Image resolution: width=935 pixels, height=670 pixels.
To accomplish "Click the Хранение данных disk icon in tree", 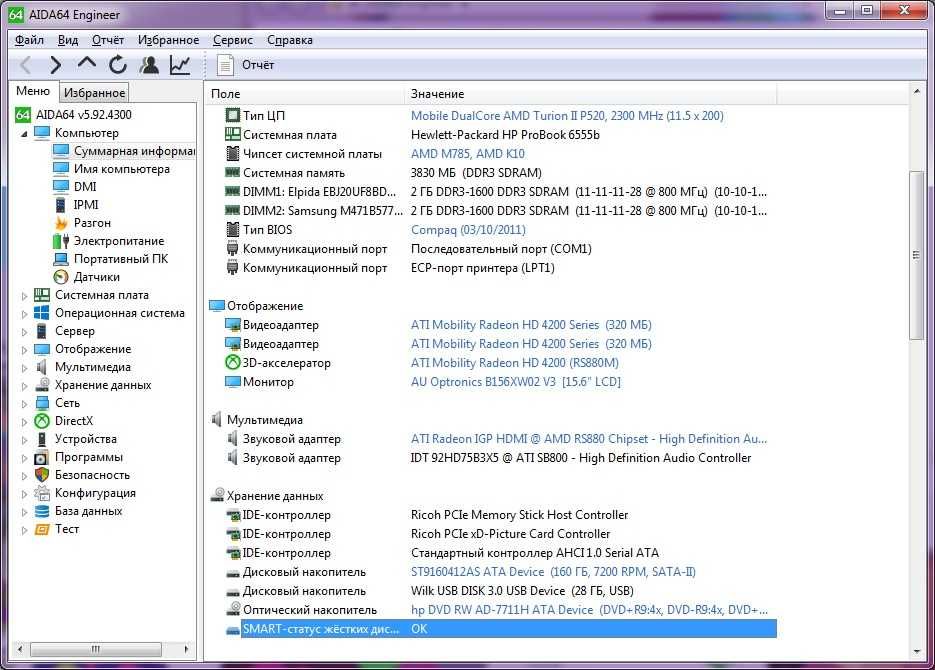I will coord(42,384).
